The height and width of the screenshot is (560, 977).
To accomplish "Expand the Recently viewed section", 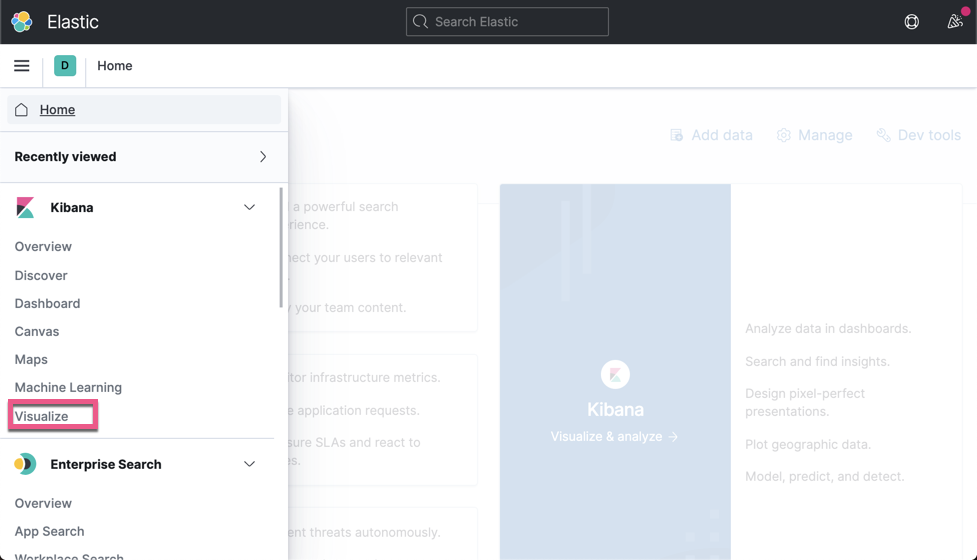I will [263, 157].
